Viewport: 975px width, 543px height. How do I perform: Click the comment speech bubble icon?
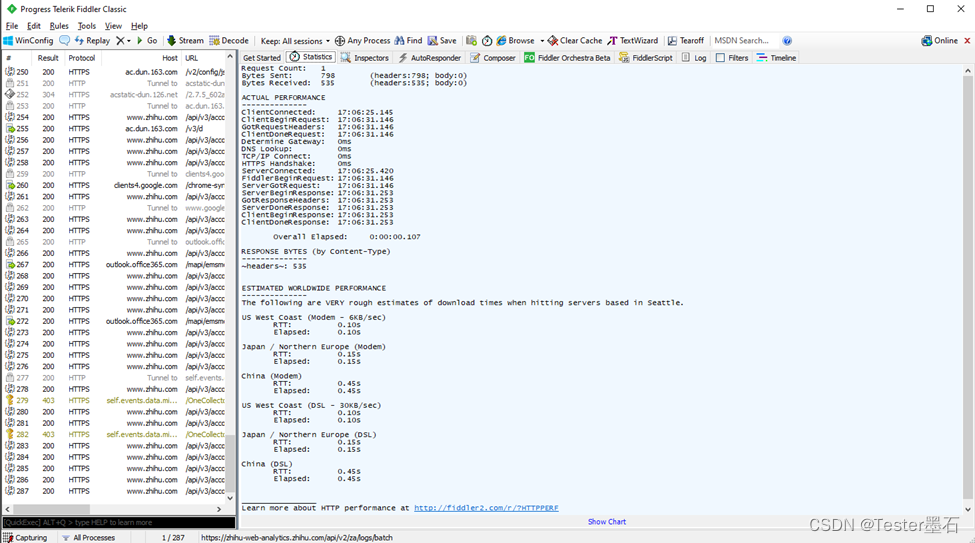[65, 40]
